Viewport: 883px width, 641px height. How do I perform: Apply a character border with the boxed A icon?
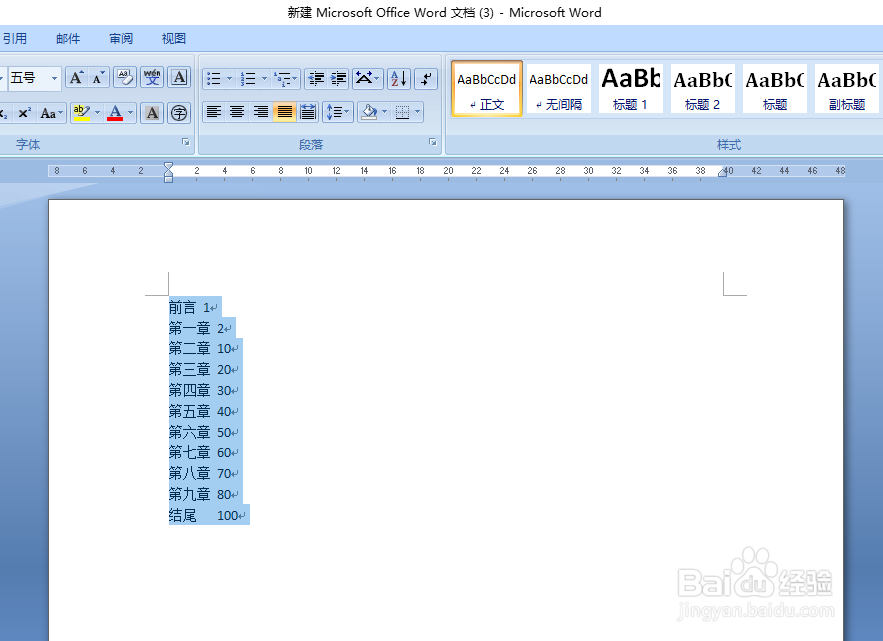[x=179, y=78]
